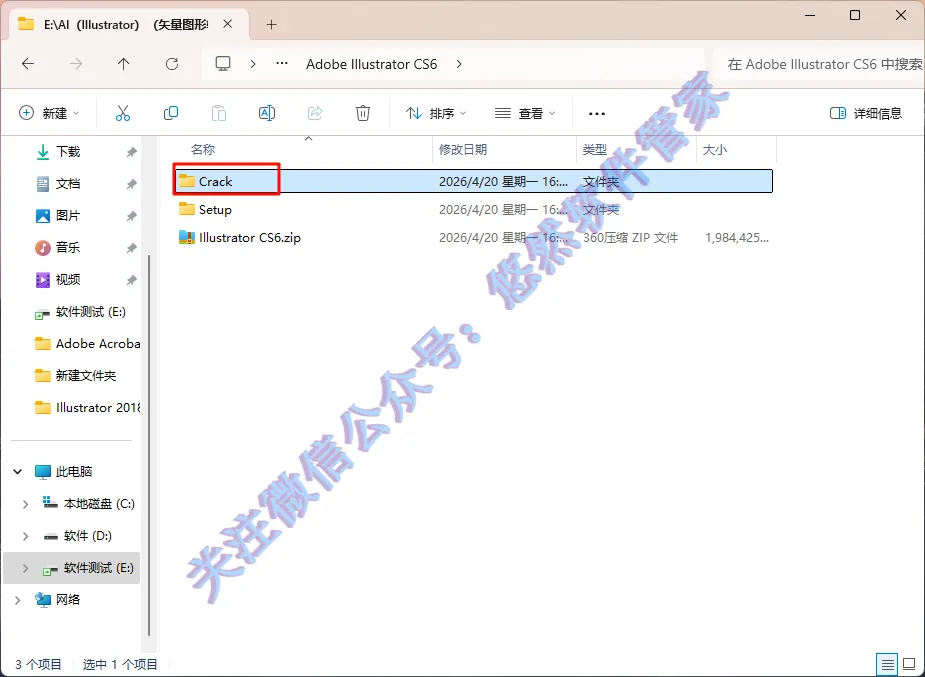925x677 pixels.
Task: Click the 1,984,425 size value
Action: pyautogui.click(x=737, y=238)
